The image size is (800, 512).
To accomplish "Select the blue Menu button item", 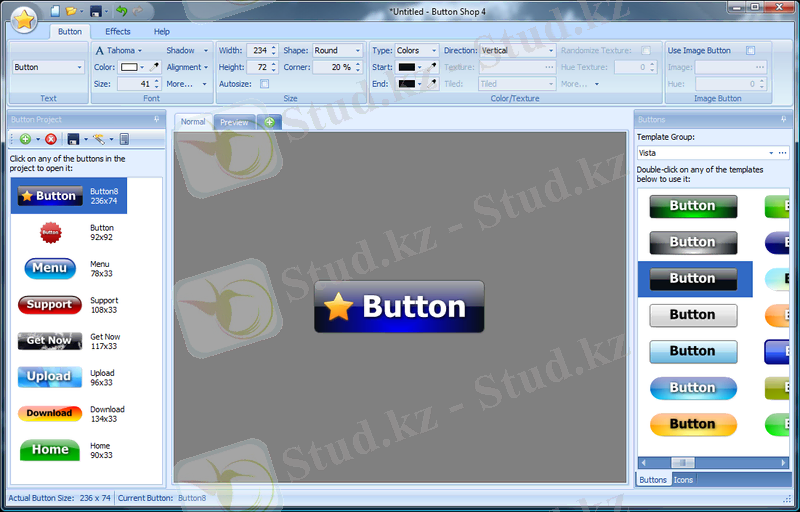I will point(69,269).
